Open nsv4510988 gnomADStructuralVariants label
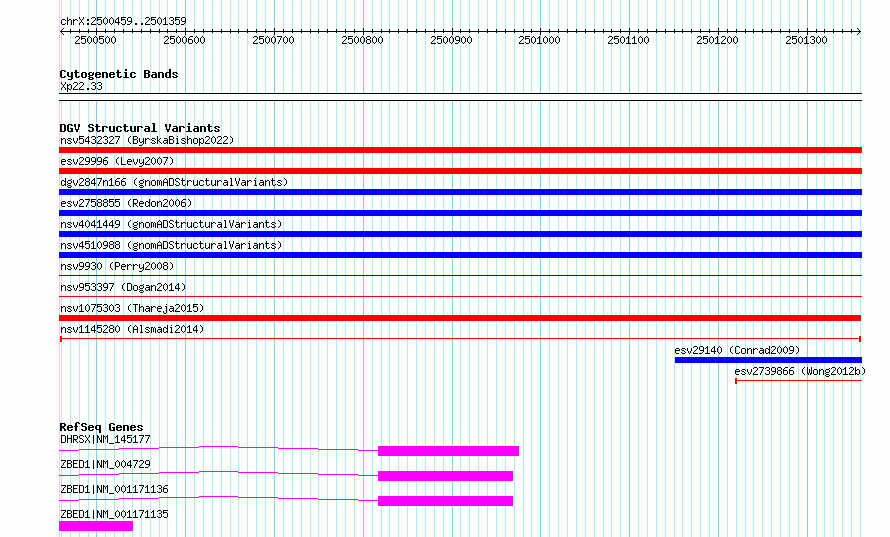Image resolution: width=890 pixels, height=537 pixels. click(171, 245)
